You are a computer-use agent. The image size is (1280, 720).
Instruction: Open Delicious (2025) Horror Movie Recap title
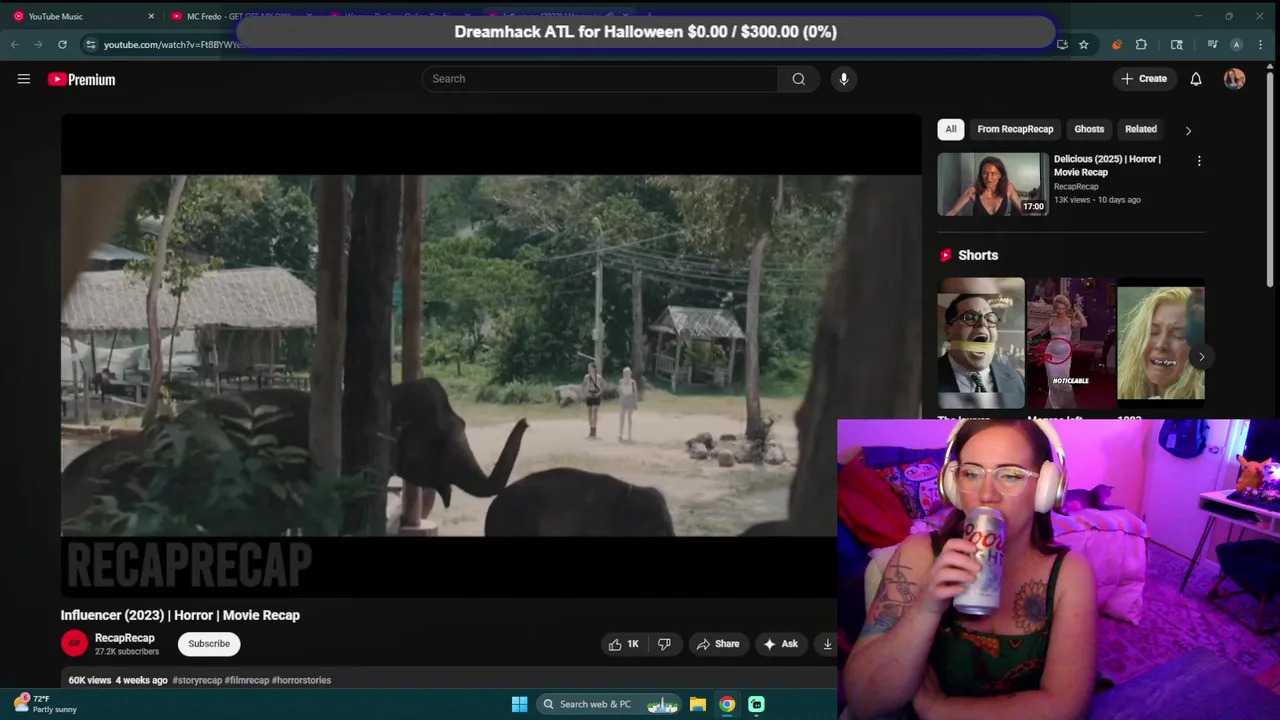tap(1107, 165)
